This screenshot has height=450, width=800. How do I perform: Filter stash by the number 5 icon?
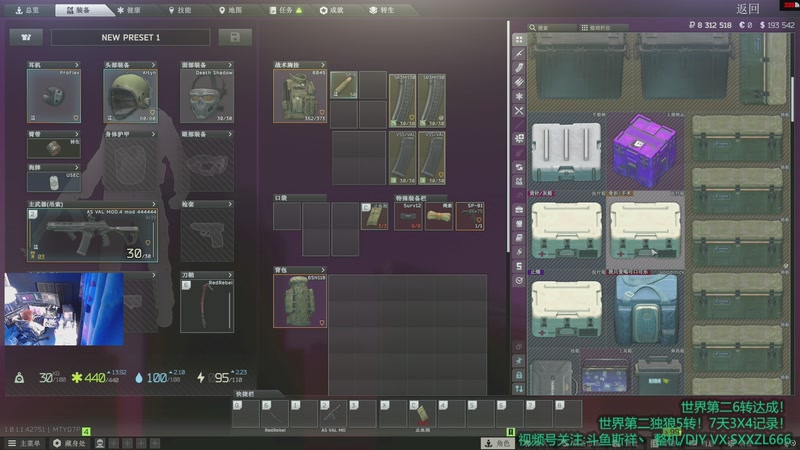[519, 266]
